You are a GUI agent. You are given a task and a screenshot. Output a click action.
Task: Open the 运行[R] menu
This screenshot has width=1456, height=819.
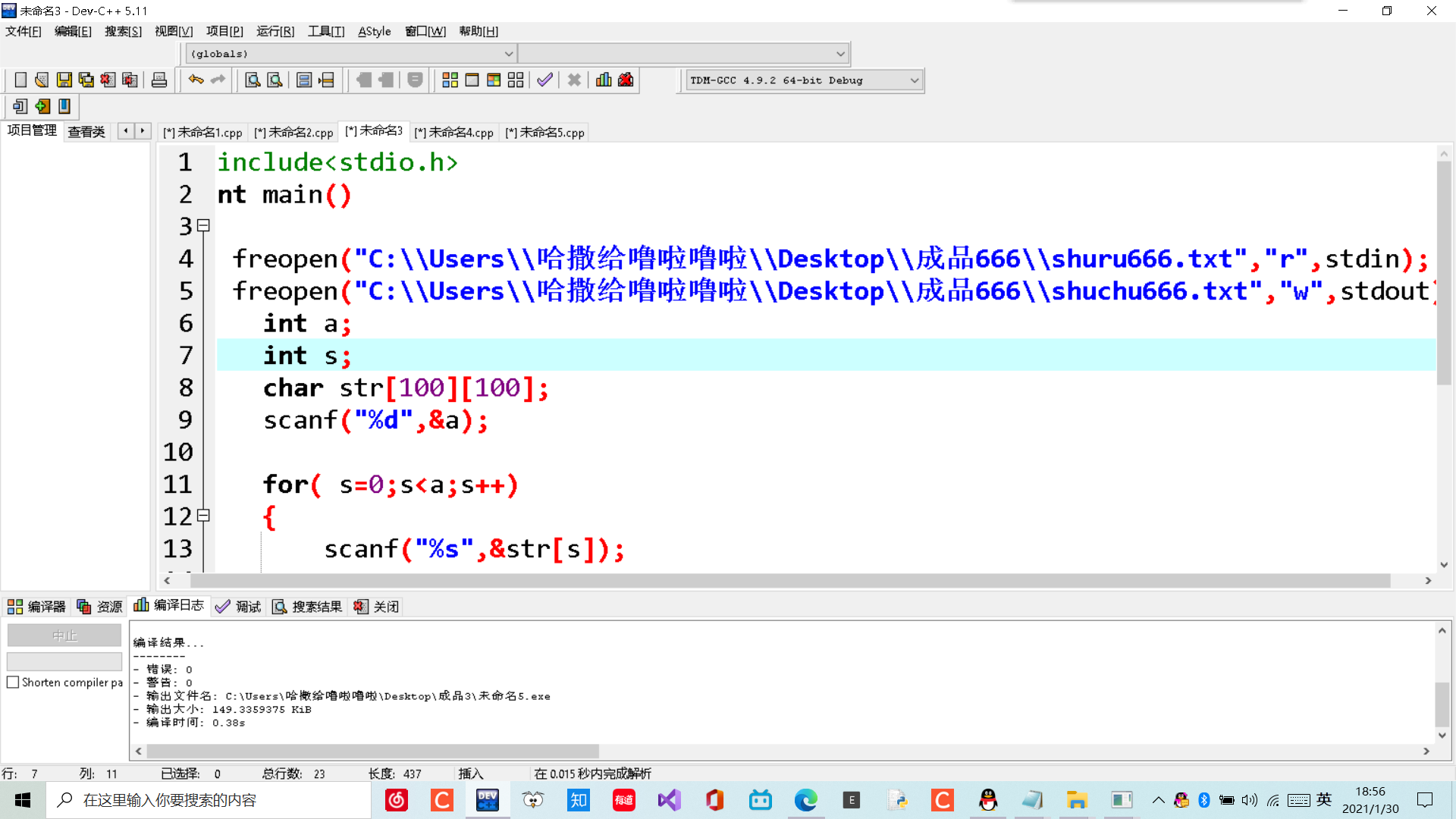[x=275, y=31]
